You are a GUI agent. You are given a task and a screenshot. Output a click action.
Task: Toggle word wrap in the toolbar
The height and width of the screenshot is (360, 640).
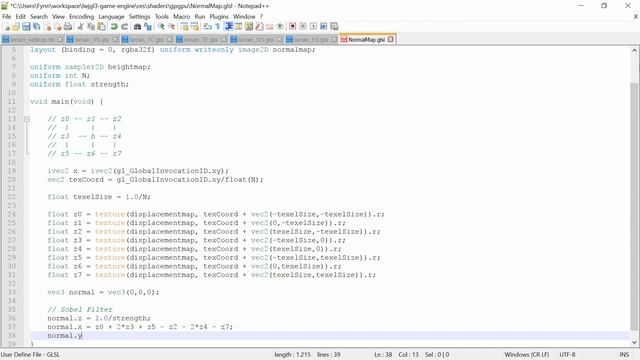click(x=207, y=27)
